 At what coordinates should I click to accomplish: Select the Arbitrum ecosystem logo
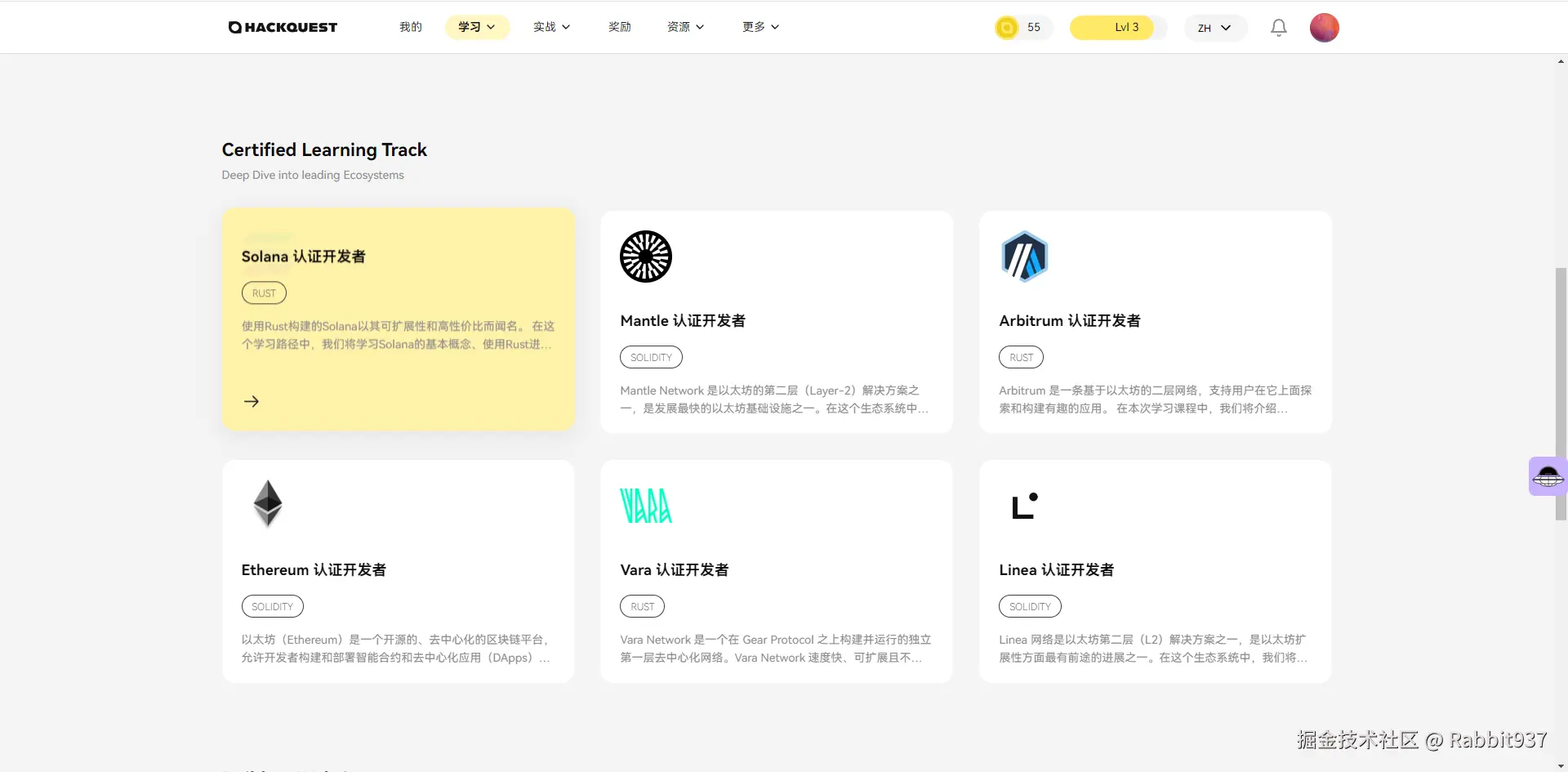coord(1024,256)
